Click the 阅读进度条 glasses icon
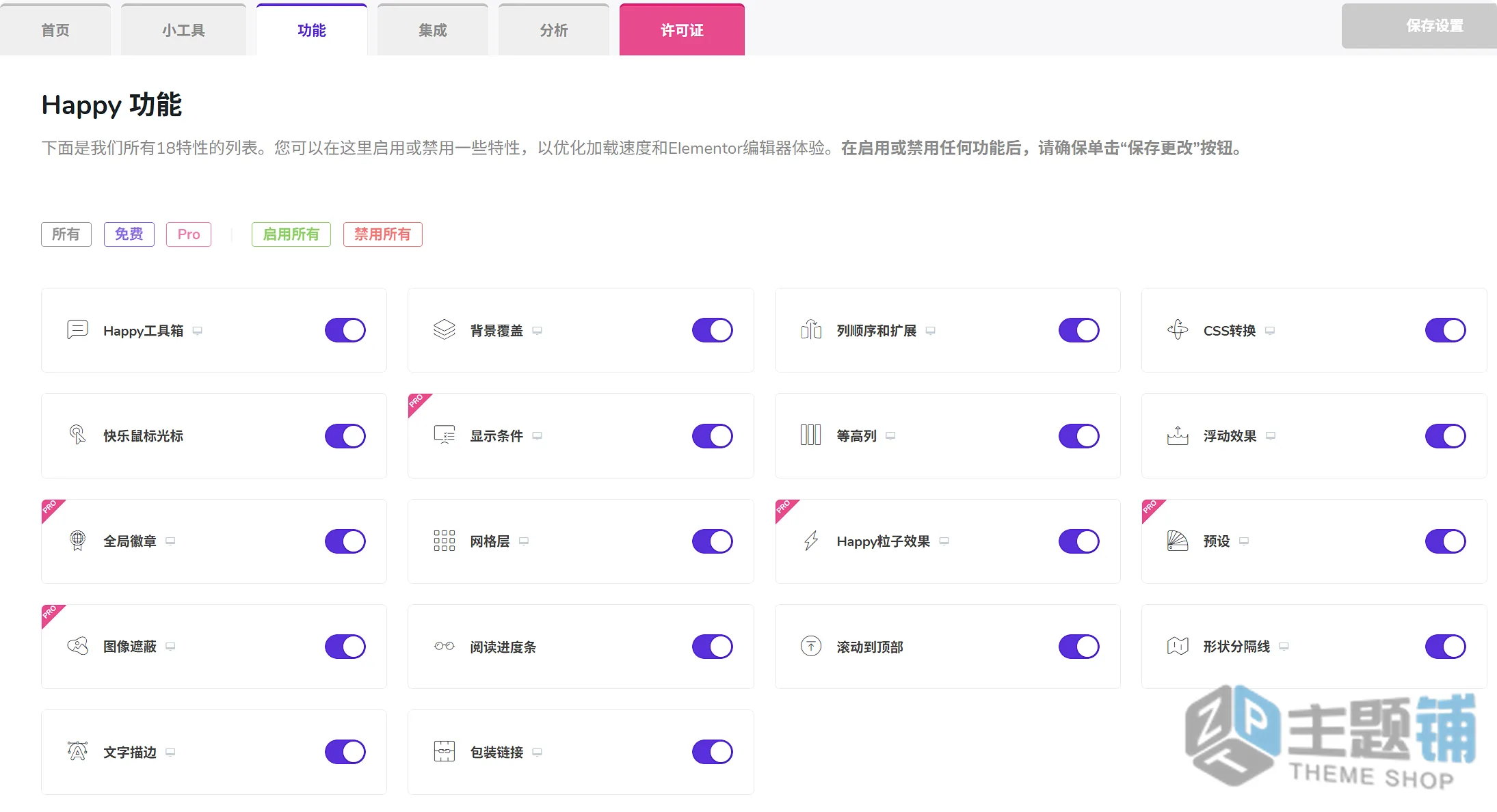Screen dimensions: 1497x812 point(444,646)
